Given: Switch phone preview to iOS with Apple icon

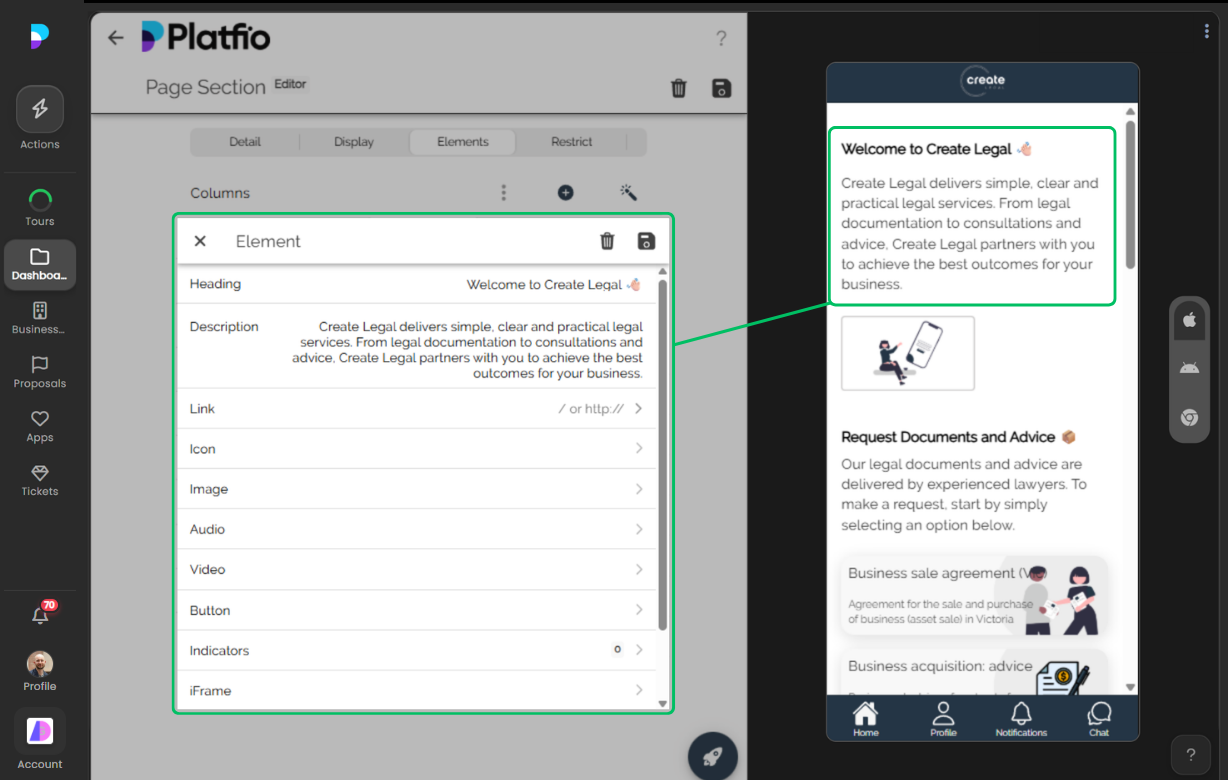Looking at the screenshot, I should tap(1189, 320).
